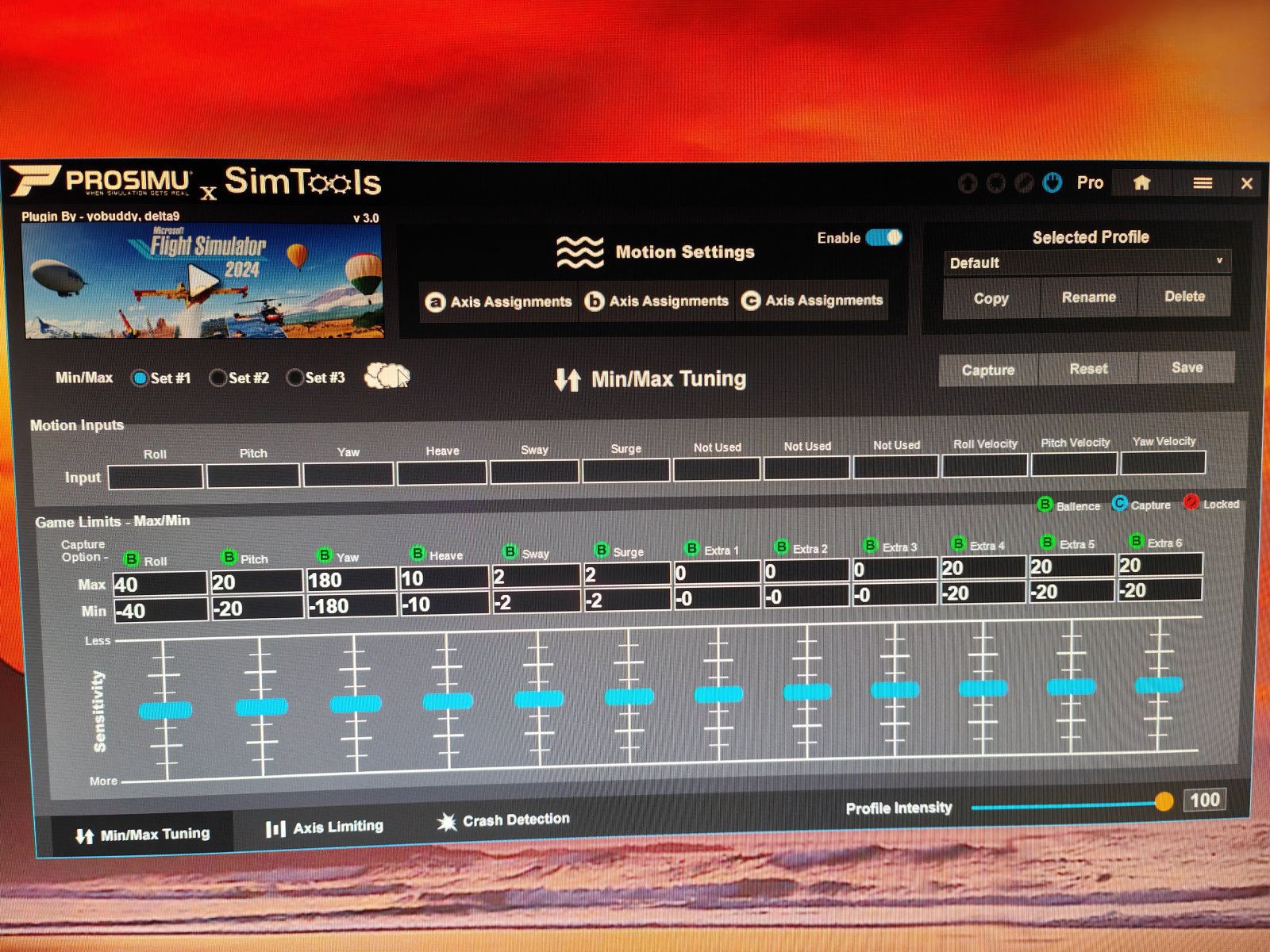The height and width of the screenshot is (952, 1270).
Task: Click the first grey status icon in title bar
Action: 968,183
